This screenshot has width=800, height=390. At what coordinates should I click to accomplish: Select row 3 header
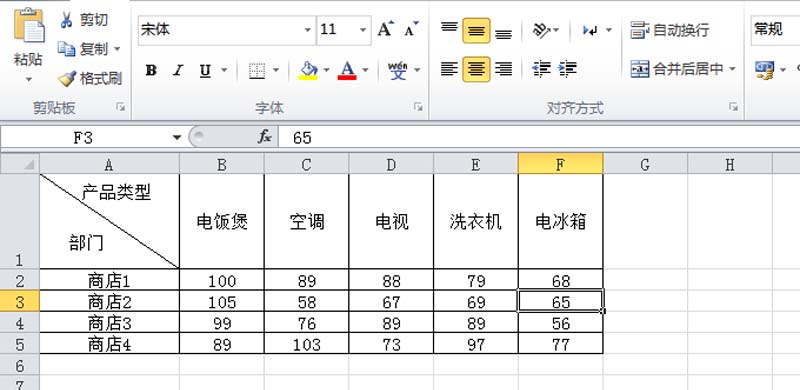[20, 302]
